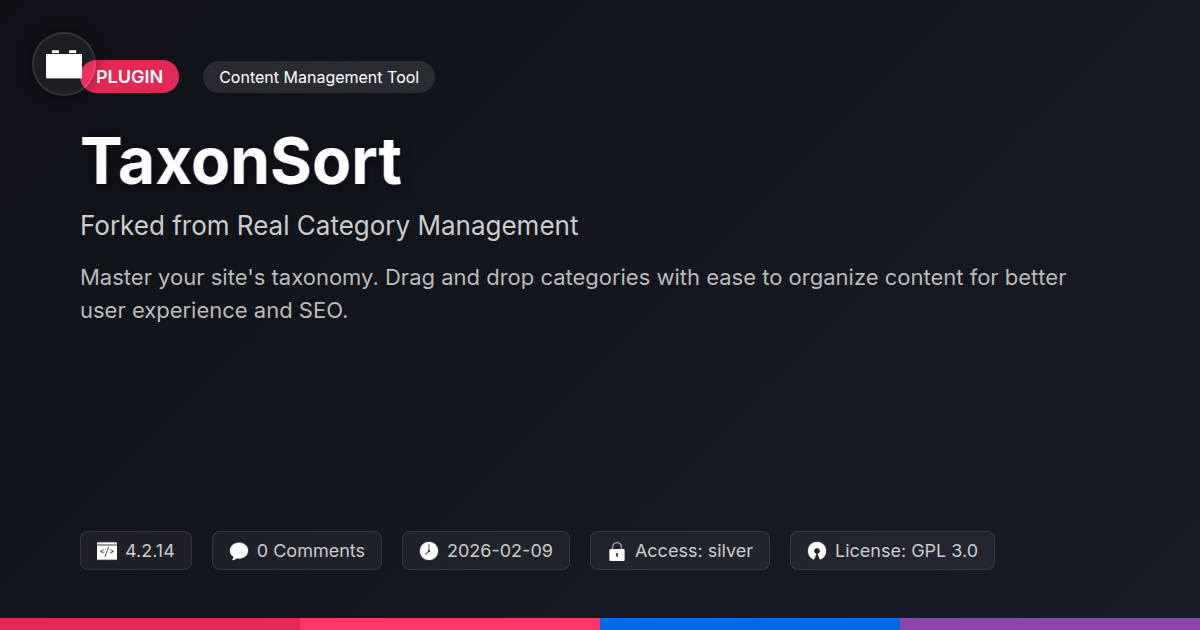Click the plugin brick icon in circle

tap(64, 64)
